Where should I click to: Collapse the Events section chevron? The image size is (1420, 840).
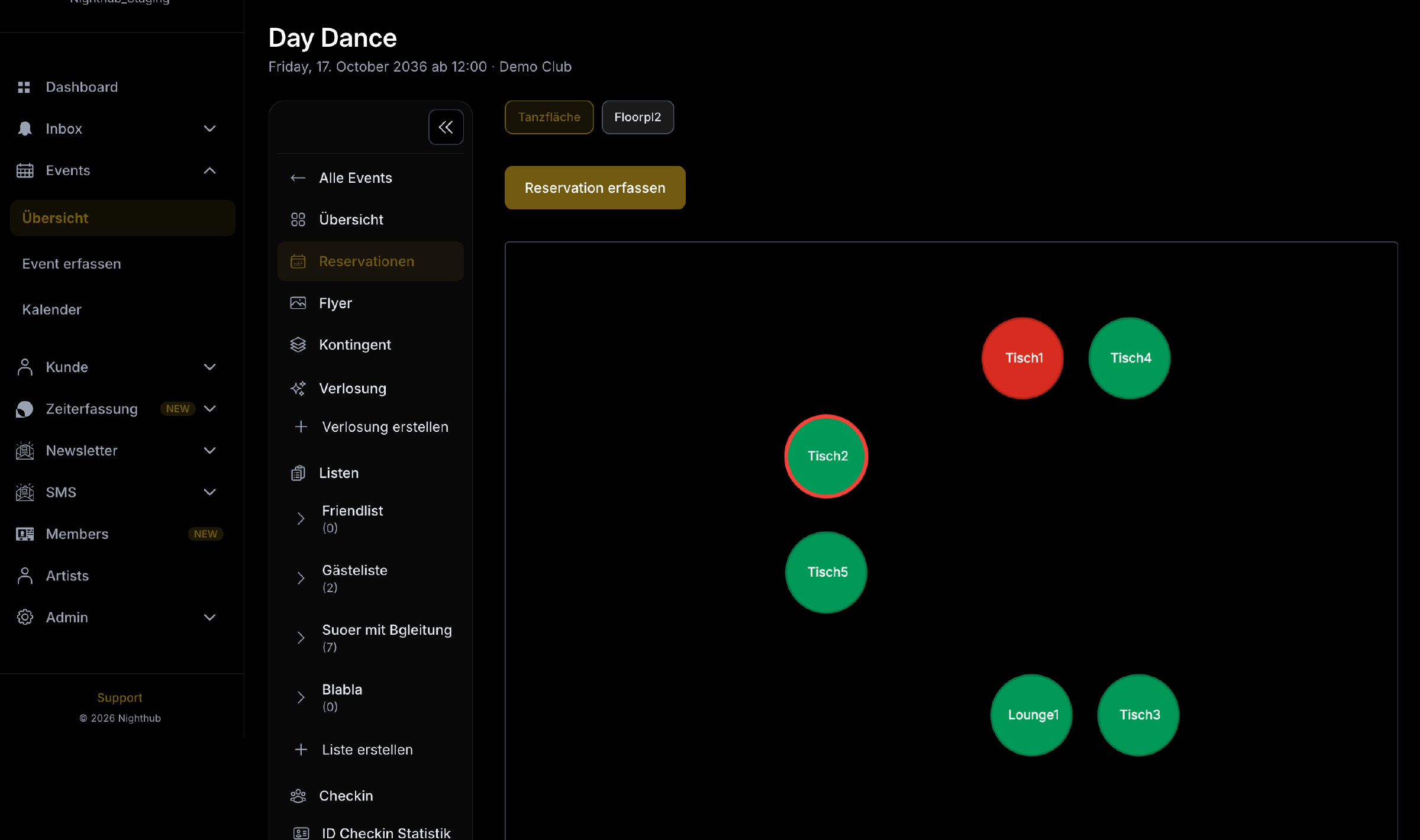[x=209, y=170]
